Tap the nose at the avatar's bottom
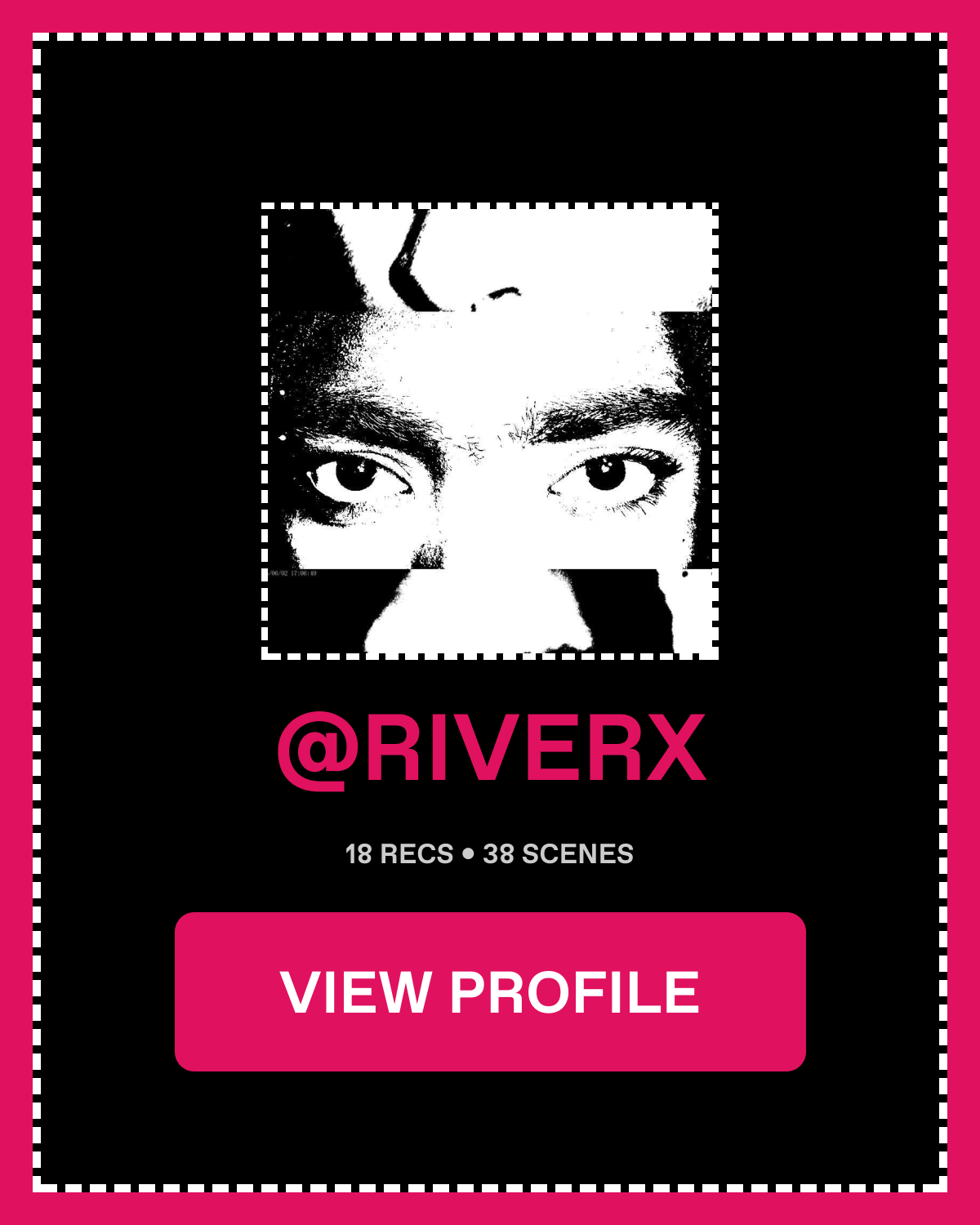This screenshot has width=980, height=1225. click(482, 612)
